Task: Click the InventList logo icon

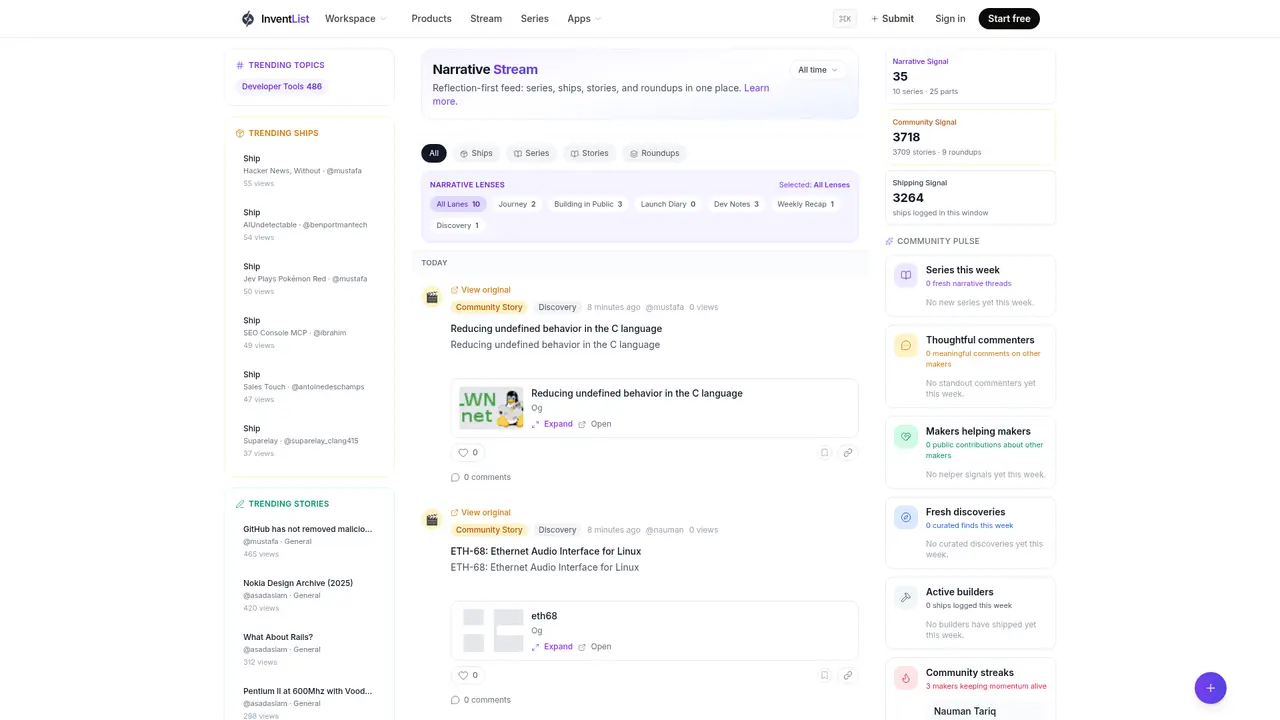Action: 248,18
